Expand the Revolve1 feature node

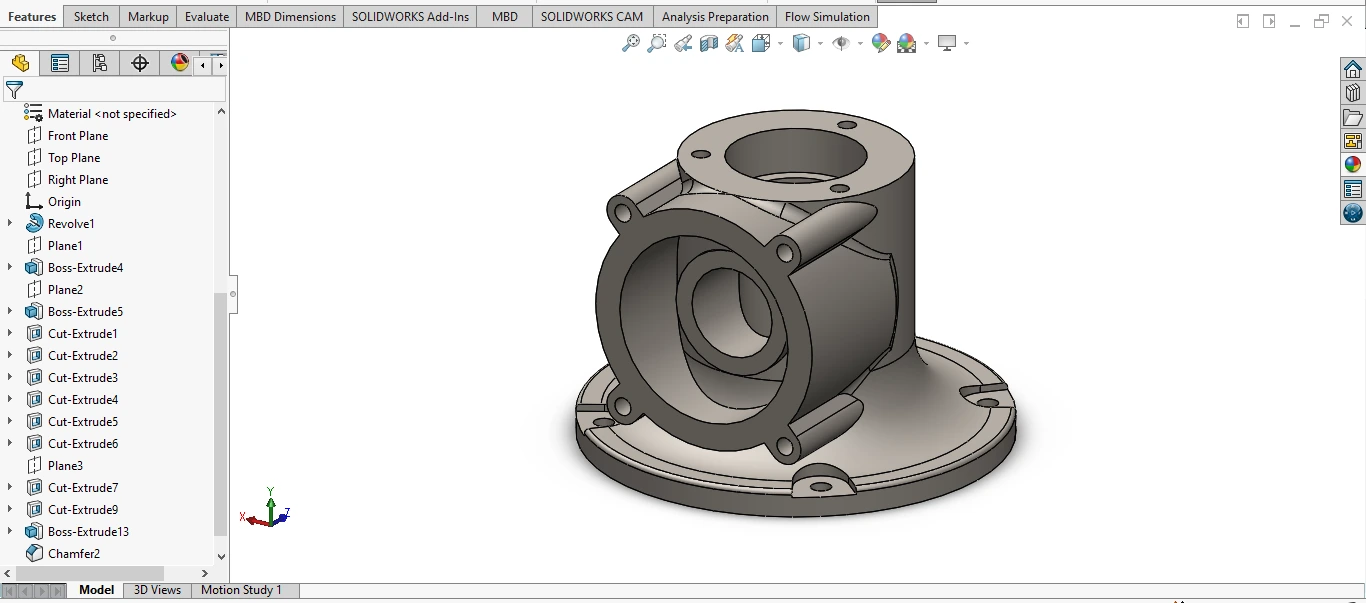click(10, 224)
